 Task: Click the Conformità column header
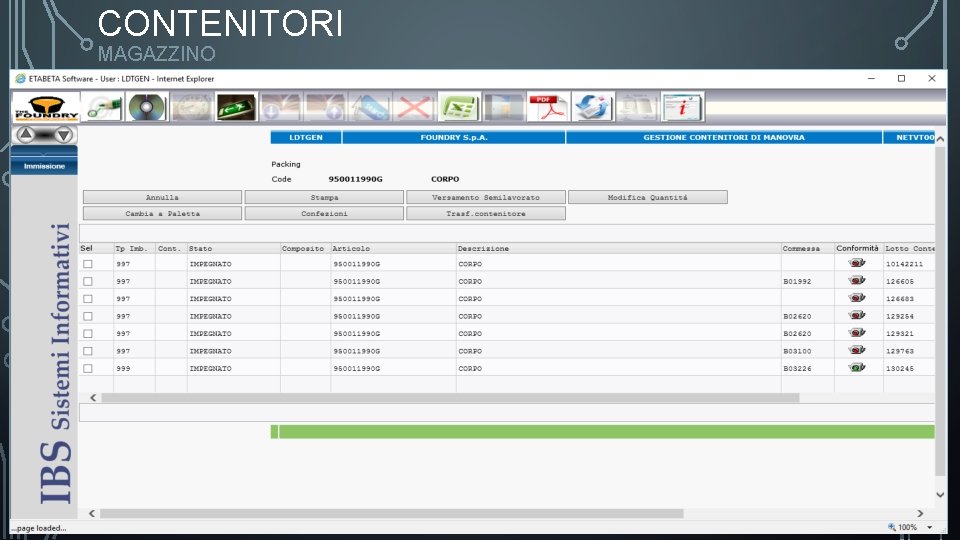pos(857,249)
